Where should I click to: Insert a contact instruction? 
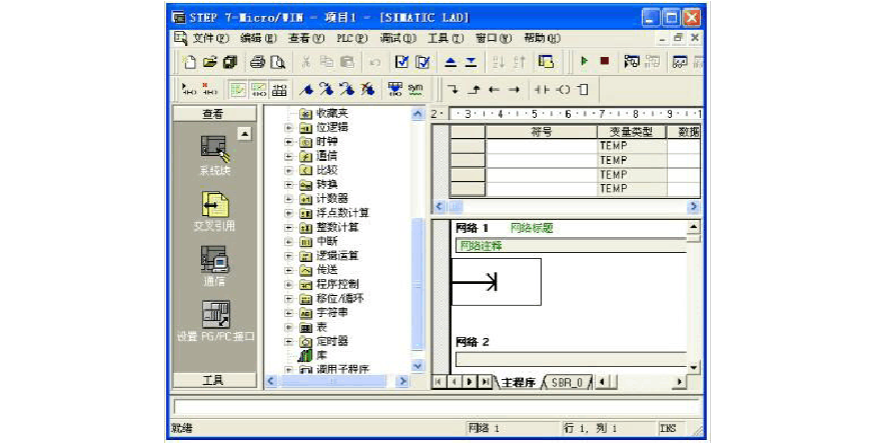542,89
